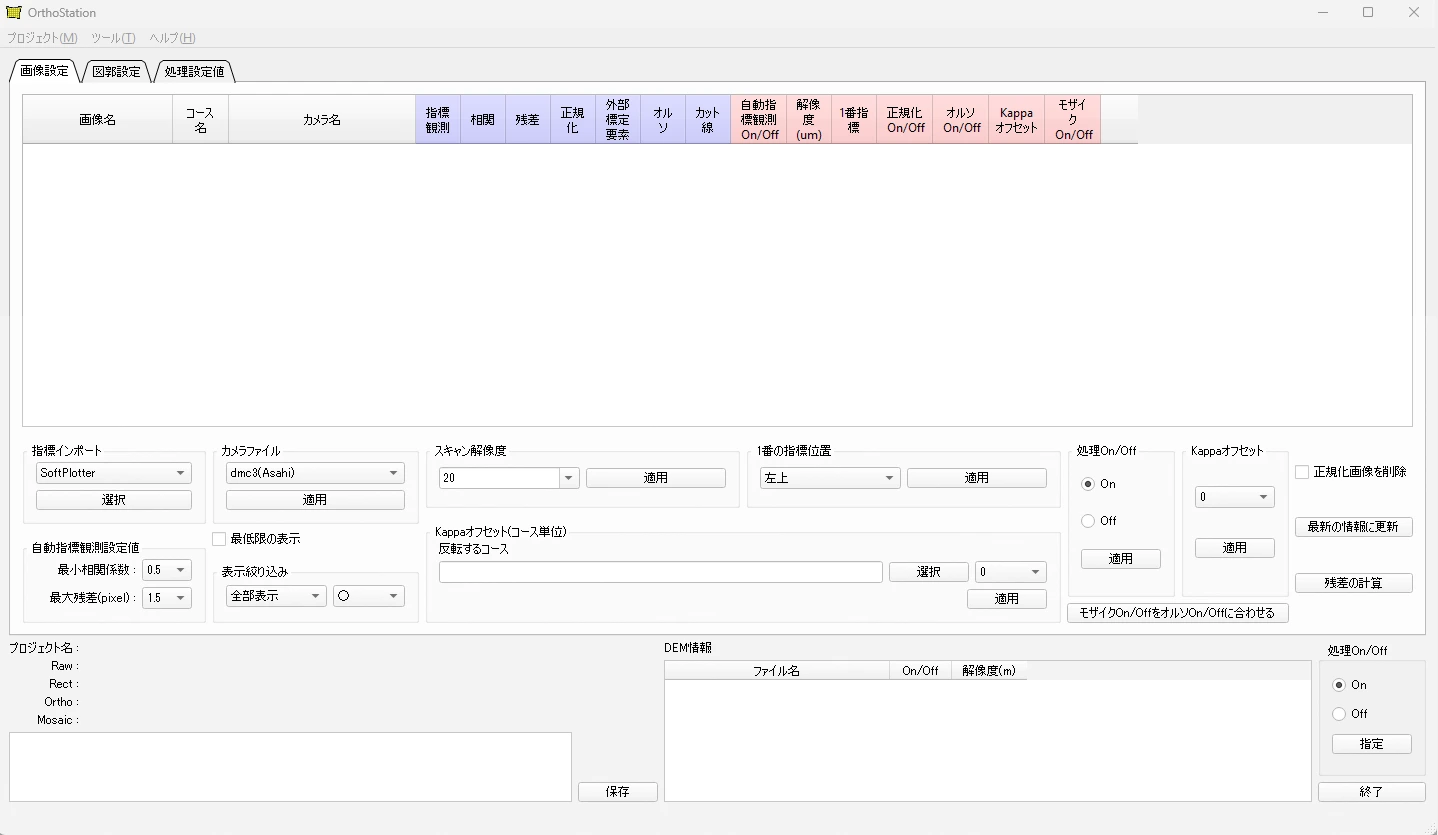1438x835 pixels.
Task: Click the 反転するコース input field
Action: coord(660,572)
